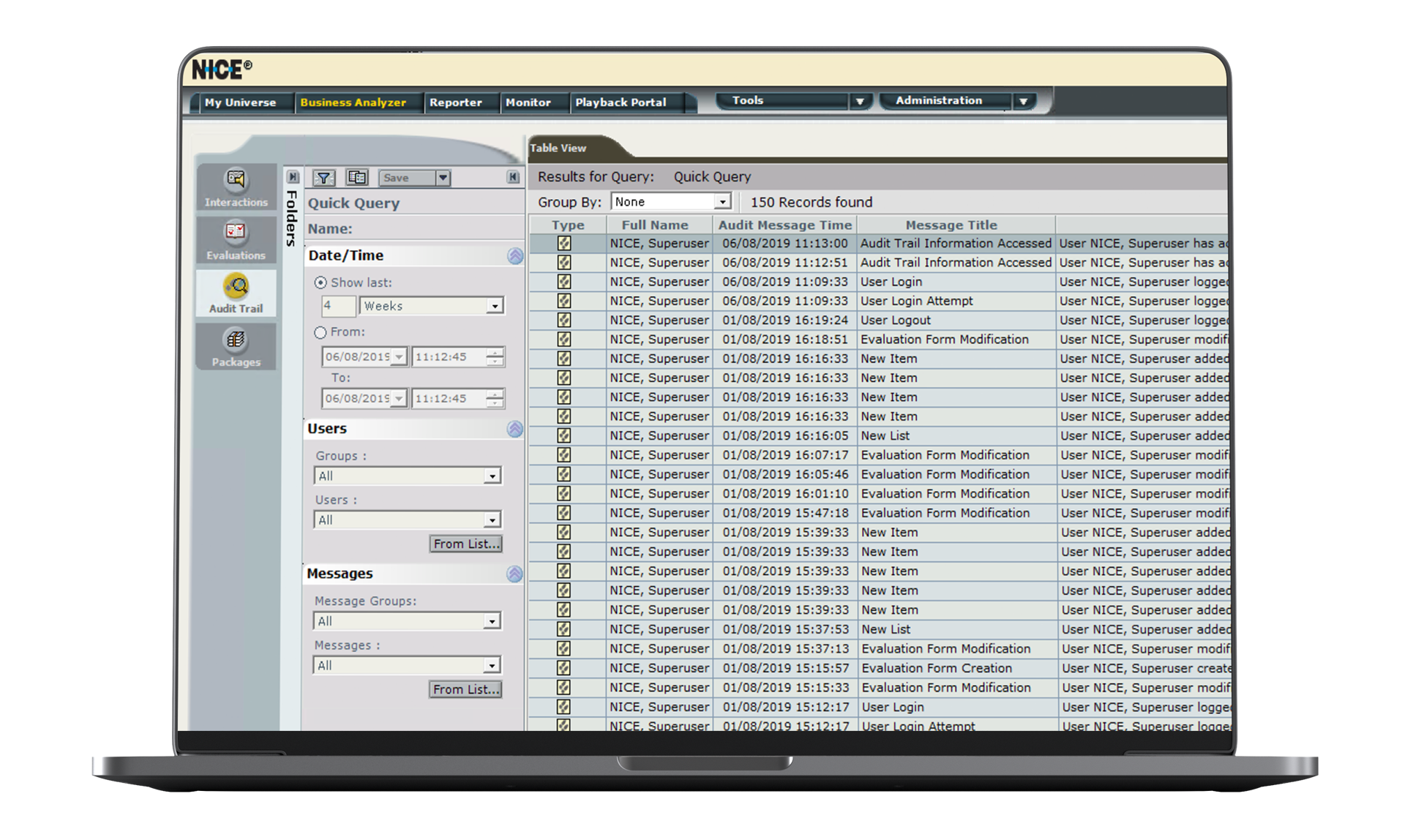Click type icon of 06/08/2019 11:13:00 row

(x=564, y=244)
